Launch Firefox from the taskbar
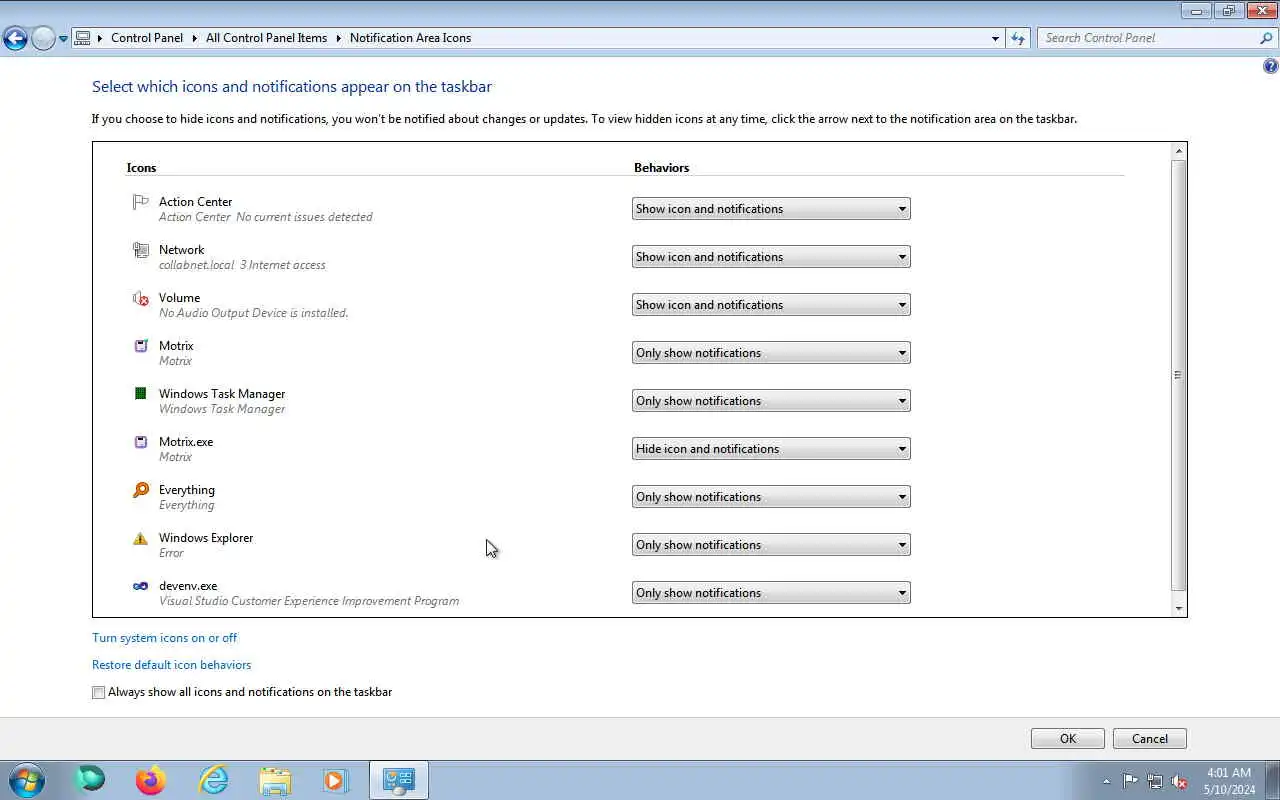This screenshot has height=800, width=1280. (x=151, y=780)
